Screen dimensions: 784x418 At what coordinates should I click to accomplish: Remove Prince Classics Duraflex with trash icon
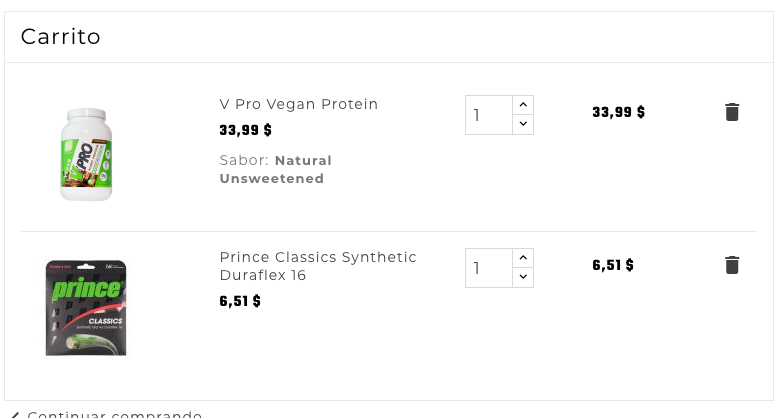(x=732, y=265)
